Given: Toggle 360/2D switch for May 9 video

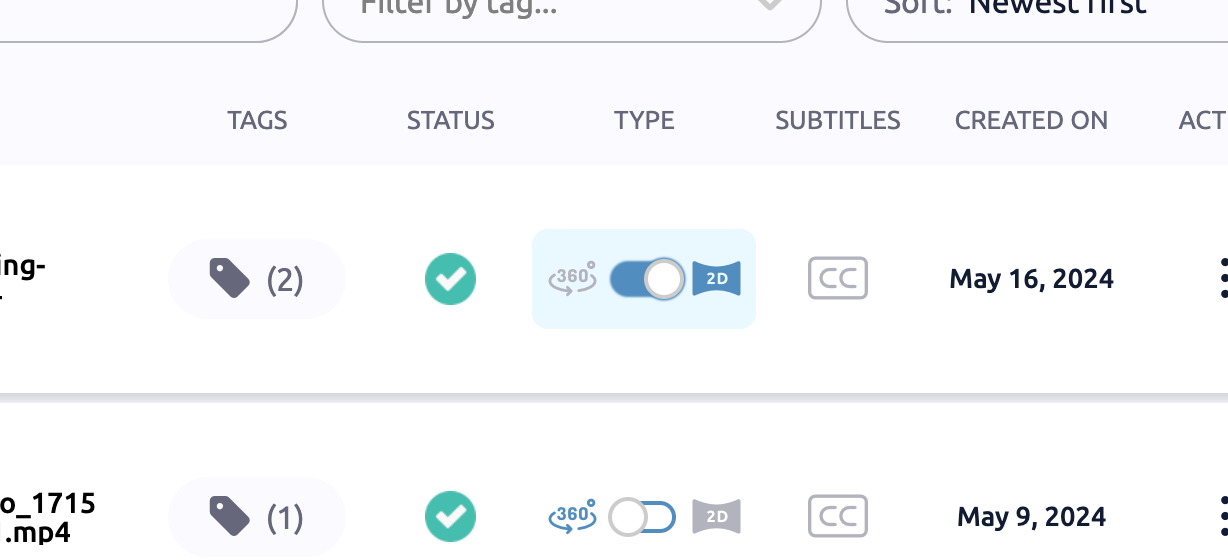Looking at the screenshot, I should (644, 517).
